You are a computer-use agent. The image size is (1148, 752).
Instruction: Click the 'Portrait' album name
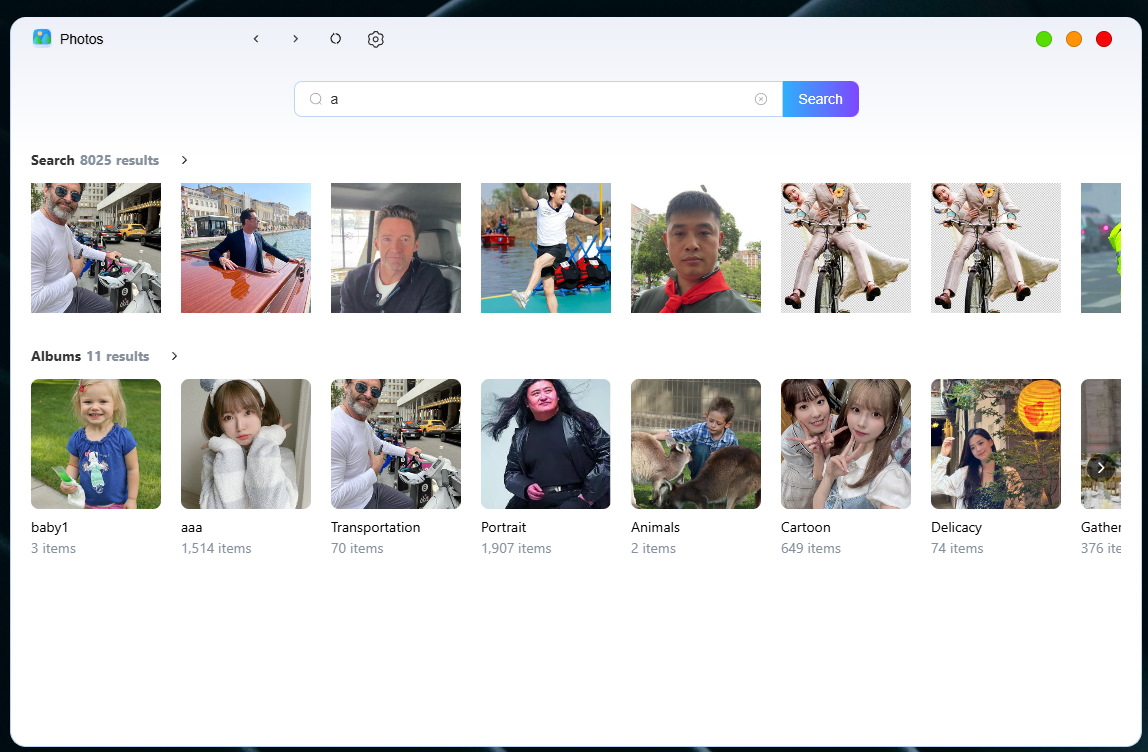504,527
